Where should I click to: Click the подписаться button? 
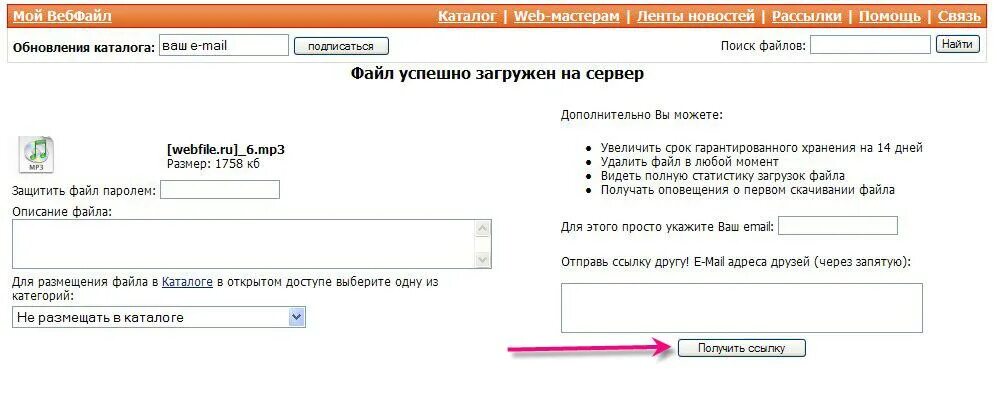[341, 46]
